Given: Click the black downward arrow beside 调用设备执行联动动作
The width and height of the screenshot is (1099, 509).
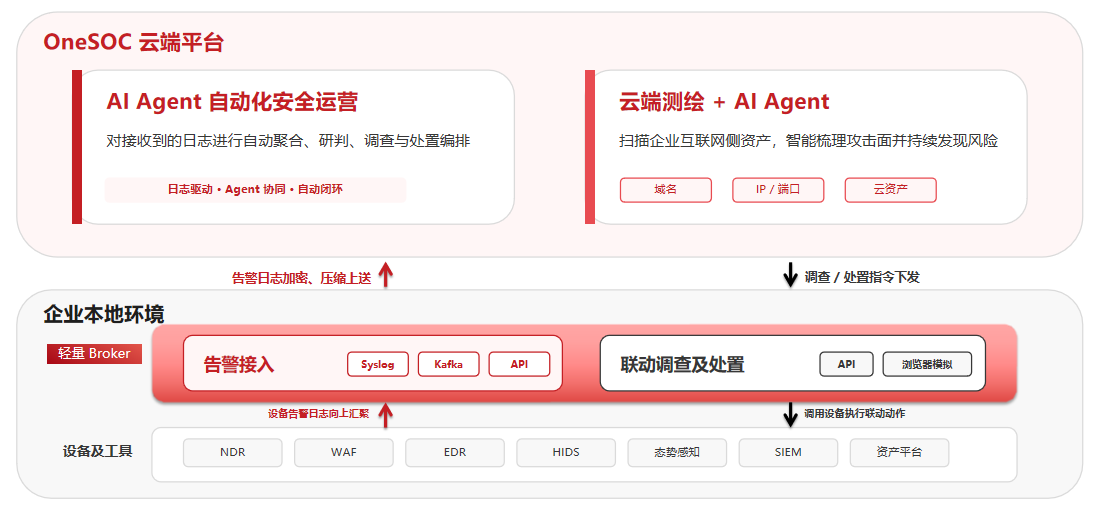Looking at the screenshot, I should (x=790, y=414).
